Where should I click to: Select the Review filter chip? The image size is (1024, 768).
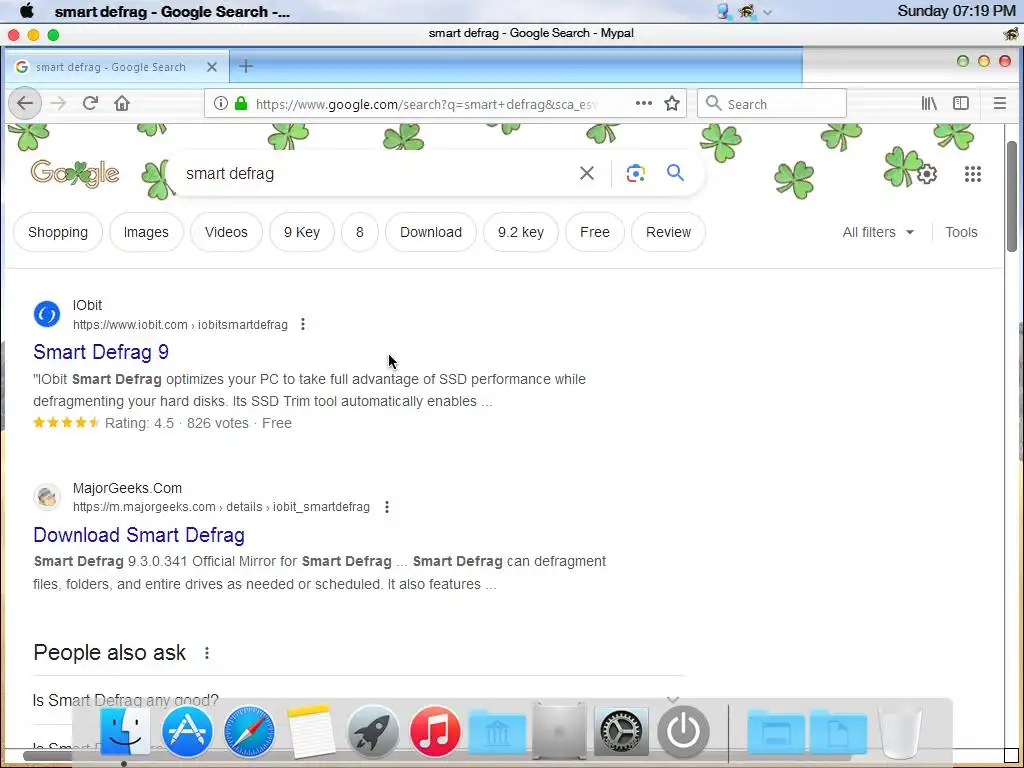[x=668, y=232]
